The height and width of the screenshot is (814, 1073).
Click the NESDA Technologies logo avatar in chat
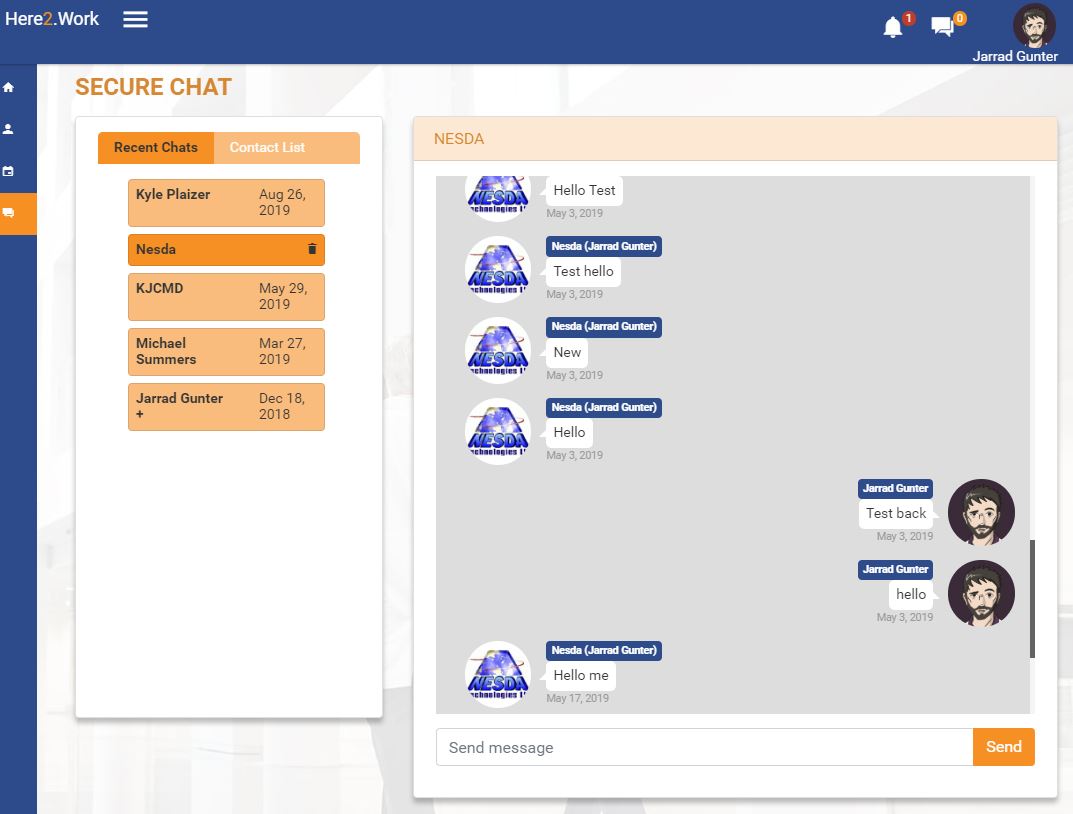point(497,674)
